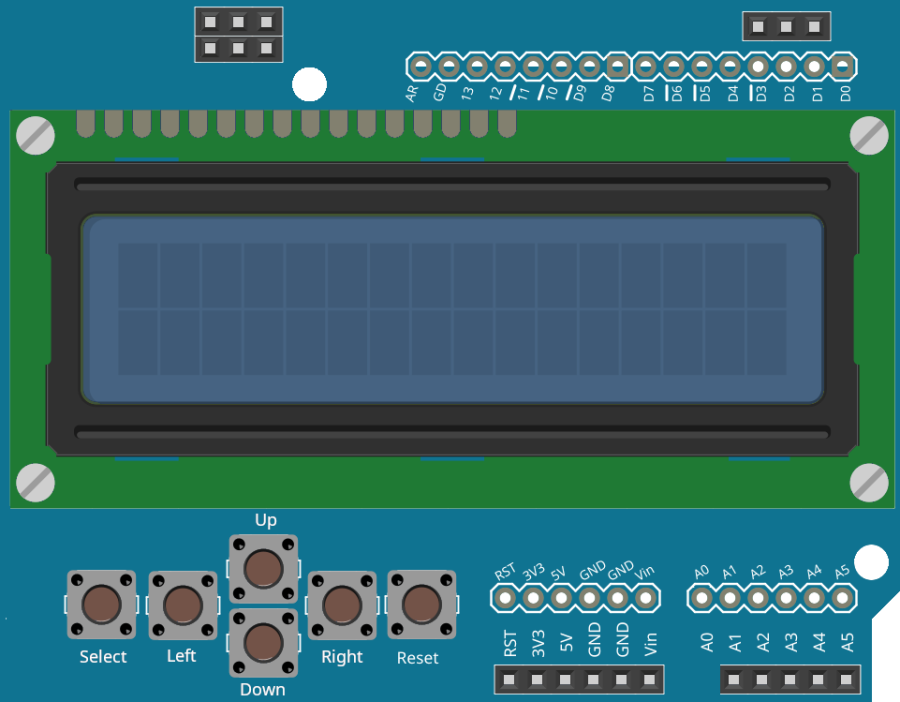This screenshot has height=702, width=900.
Task: Click the RST power header pin hole
Action: [x=505, y=598]
